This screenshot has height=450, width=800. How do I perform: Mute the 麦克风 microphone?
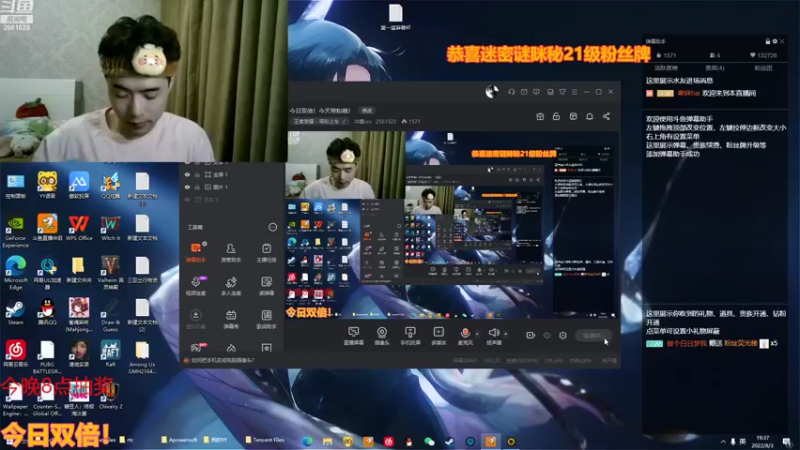tap(465, 336)
